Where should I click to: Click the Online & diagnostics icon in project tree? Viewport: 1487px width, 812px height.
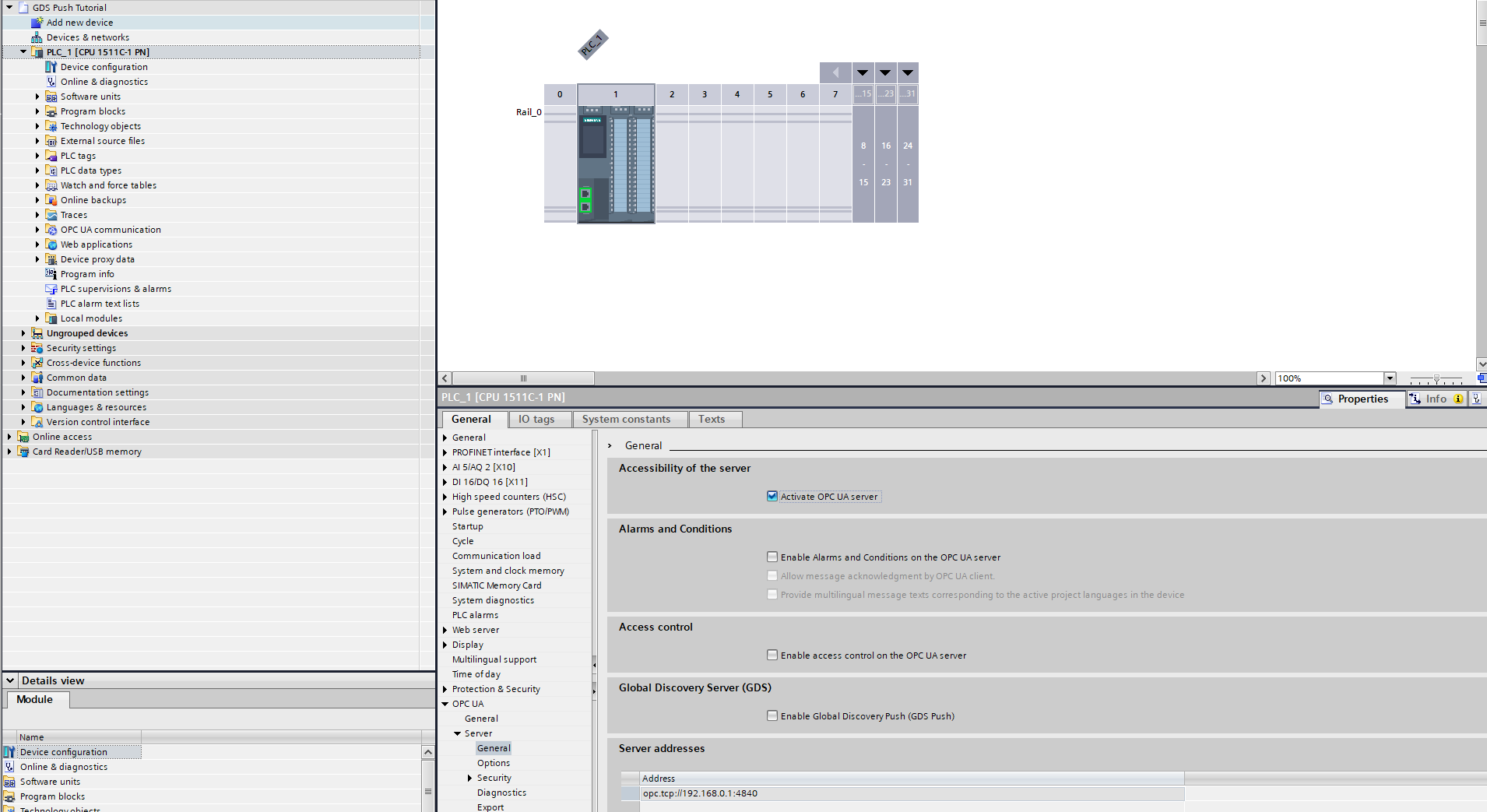tap(51, 82)
